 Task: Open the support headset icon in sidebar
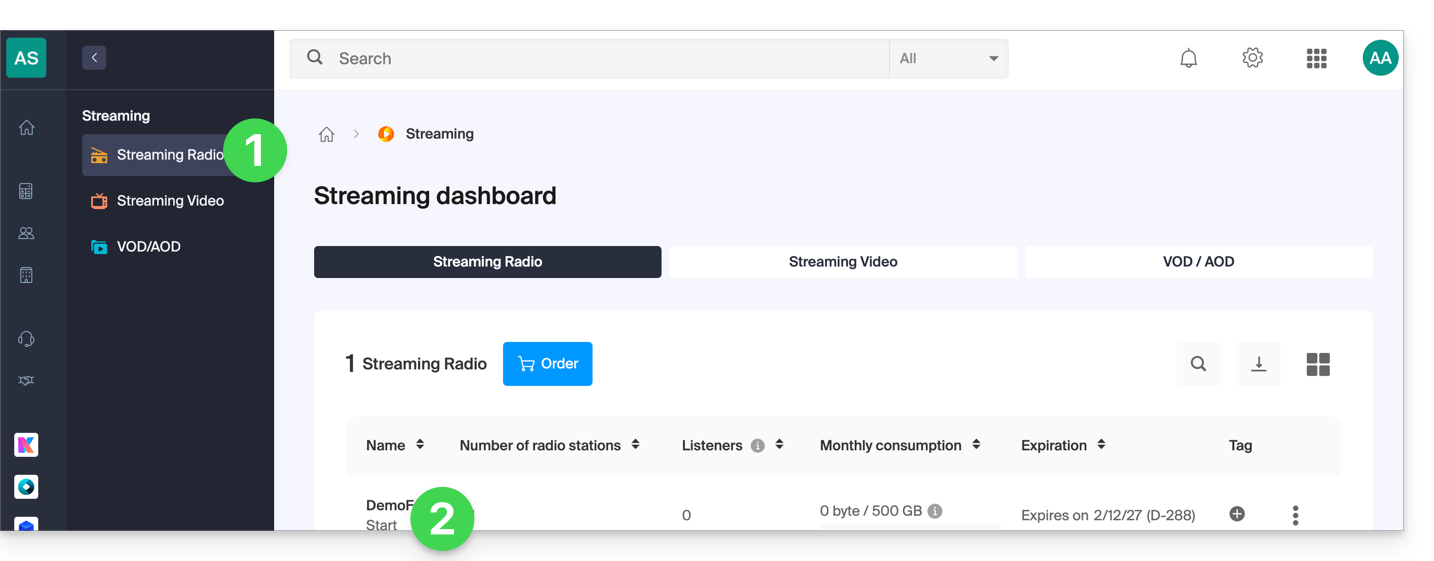(x=27, y=339)
